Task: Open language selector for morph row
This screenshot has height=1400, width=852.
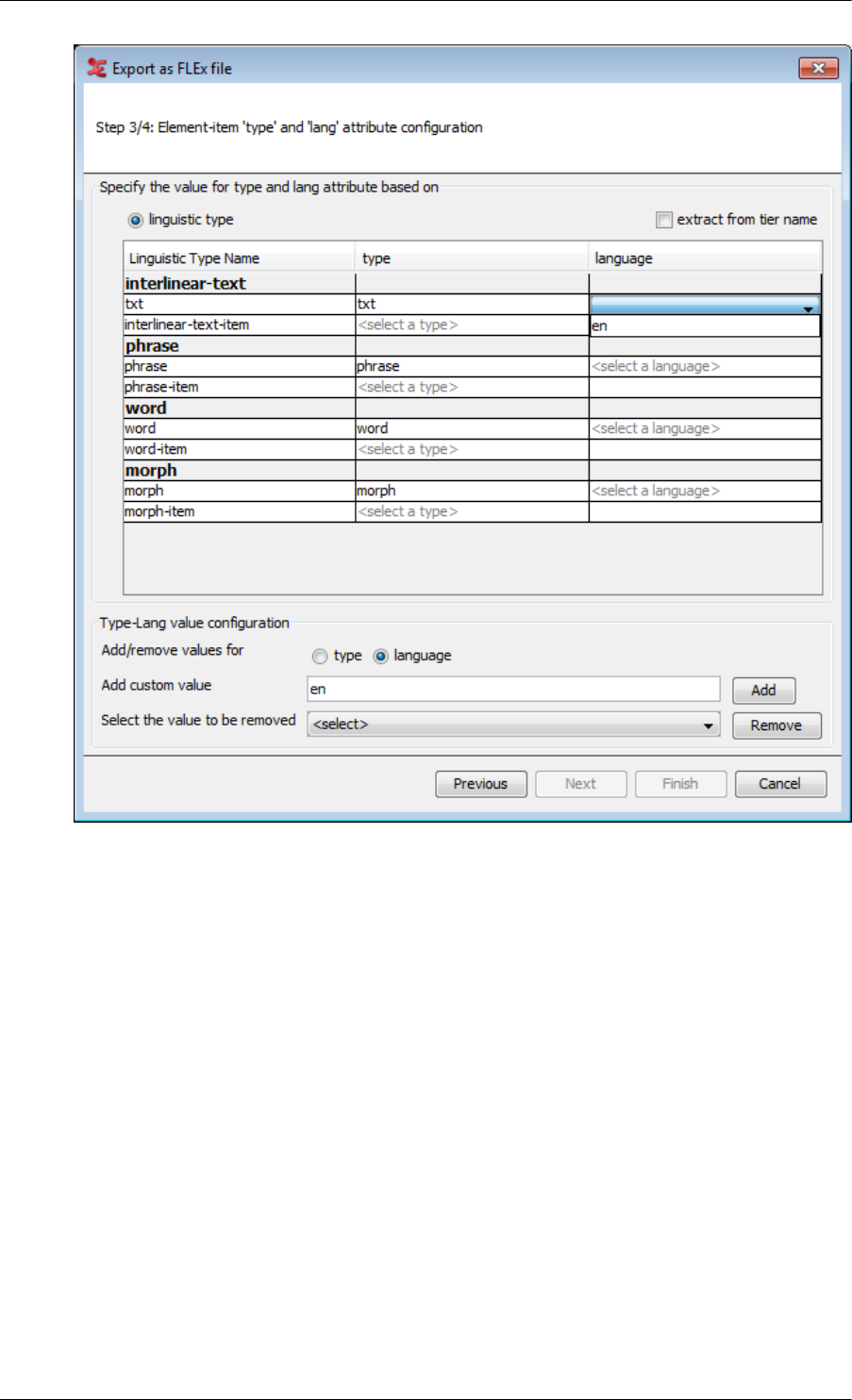Action: coord(705,491)
